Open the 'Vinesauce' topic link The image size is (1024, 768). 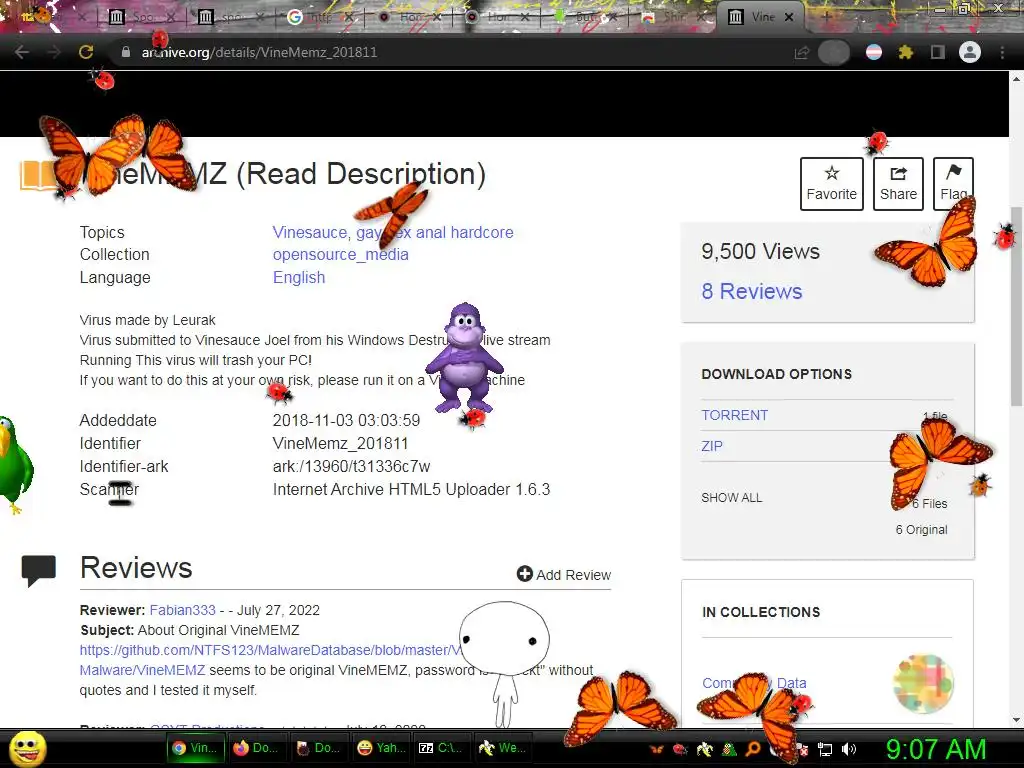pyautogui.click(x=310, y=232)
